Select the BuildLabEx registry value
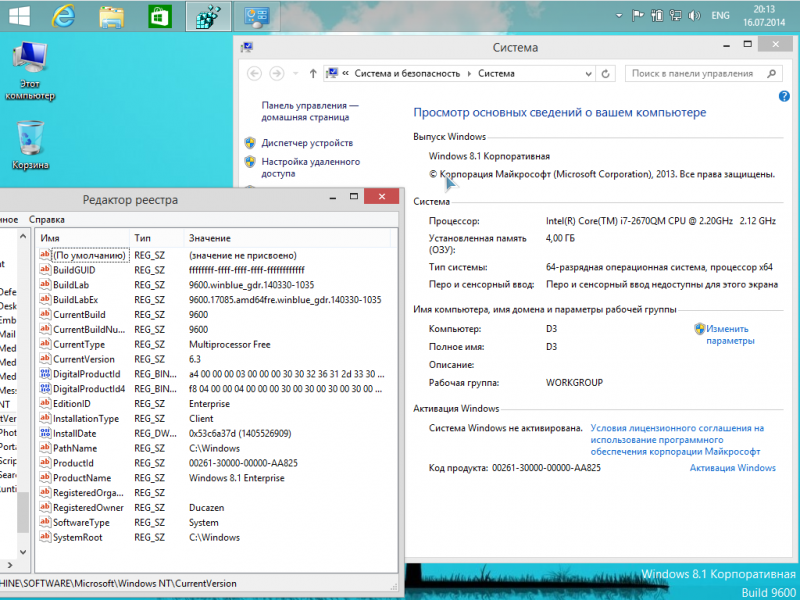Image resolution: width=800 pixels, height=600 pixels. [x=76, y=300]
